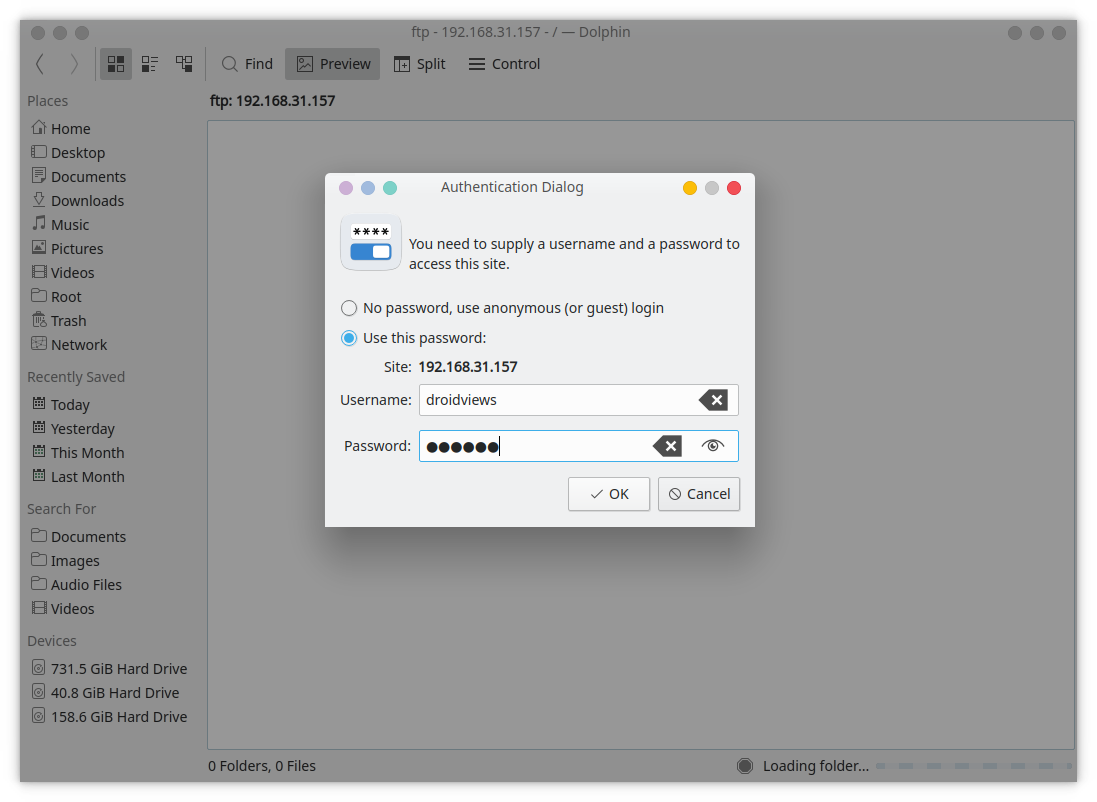
Task: Click Split view button
Action: (420, 64)
